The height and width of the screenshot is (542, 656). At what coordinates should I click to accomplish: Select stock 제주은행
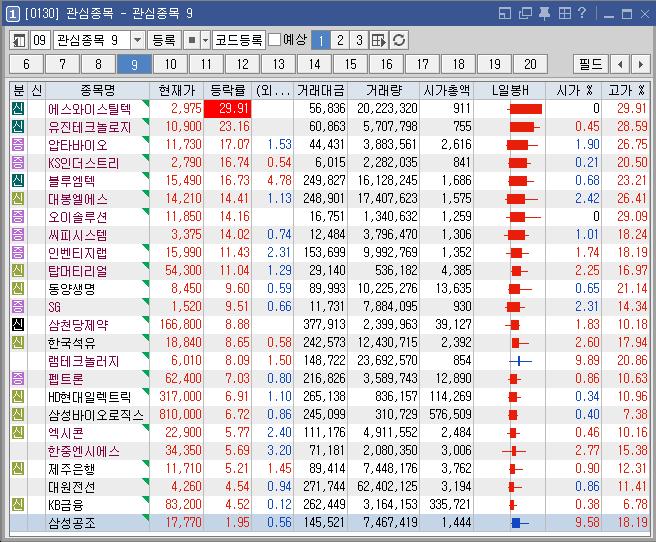[72, 468]
